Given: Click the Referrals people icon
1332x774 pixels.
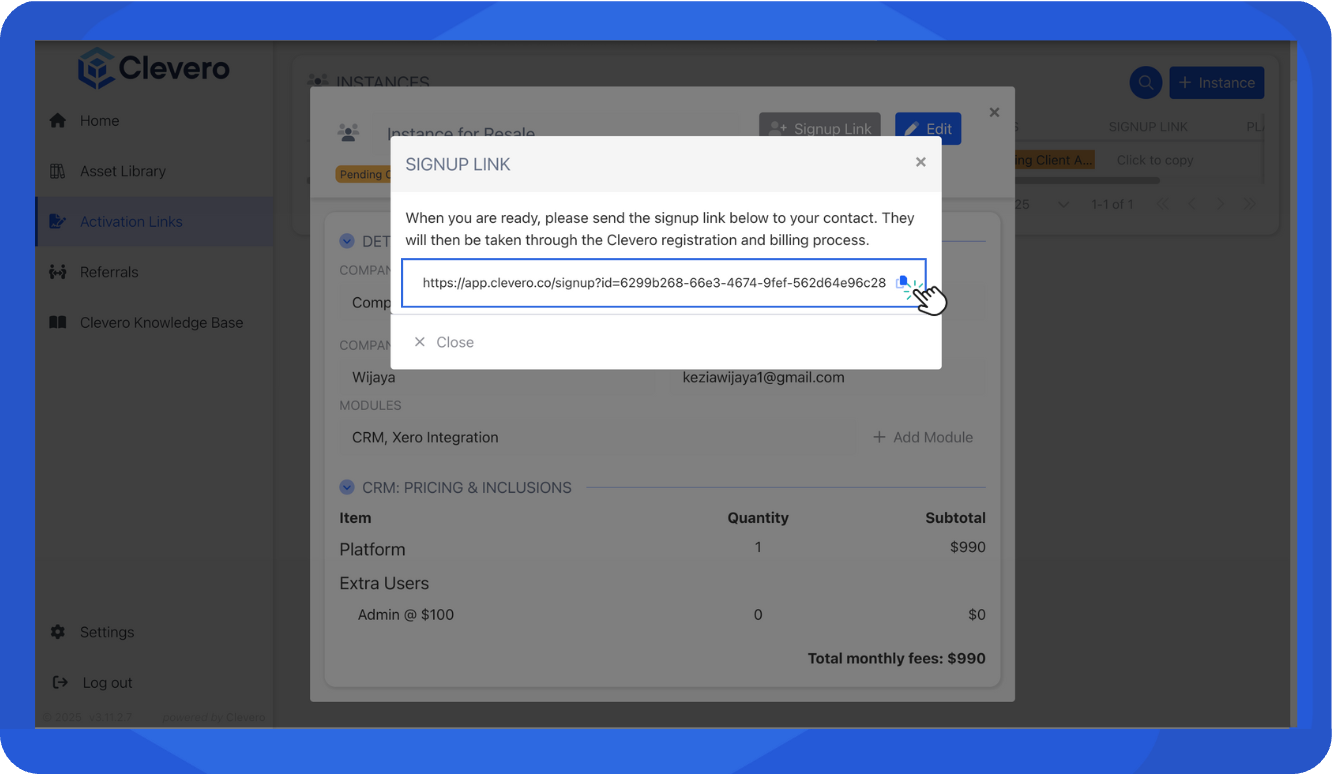Looking at the screenshot, I should click(58, 272).
